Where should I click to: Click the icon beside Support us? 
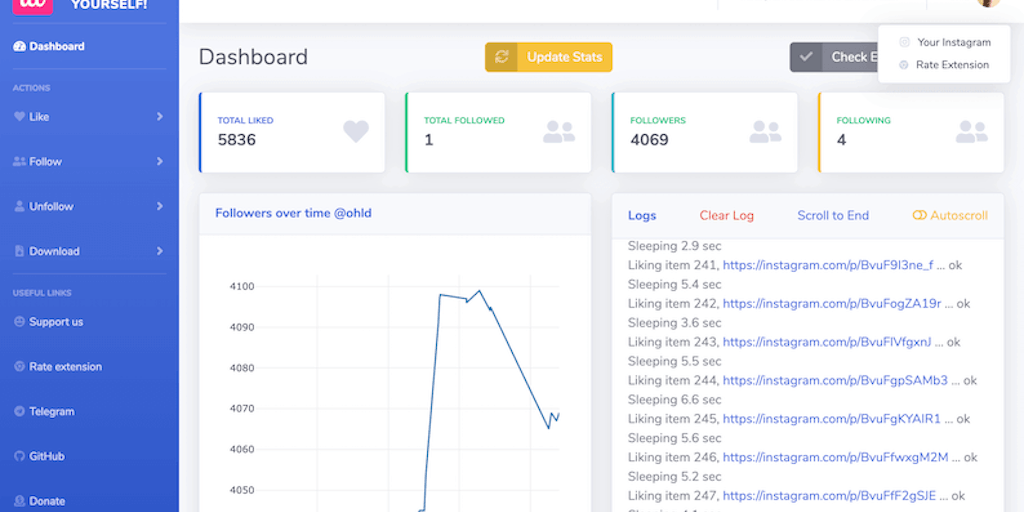[x=19, y=322]
